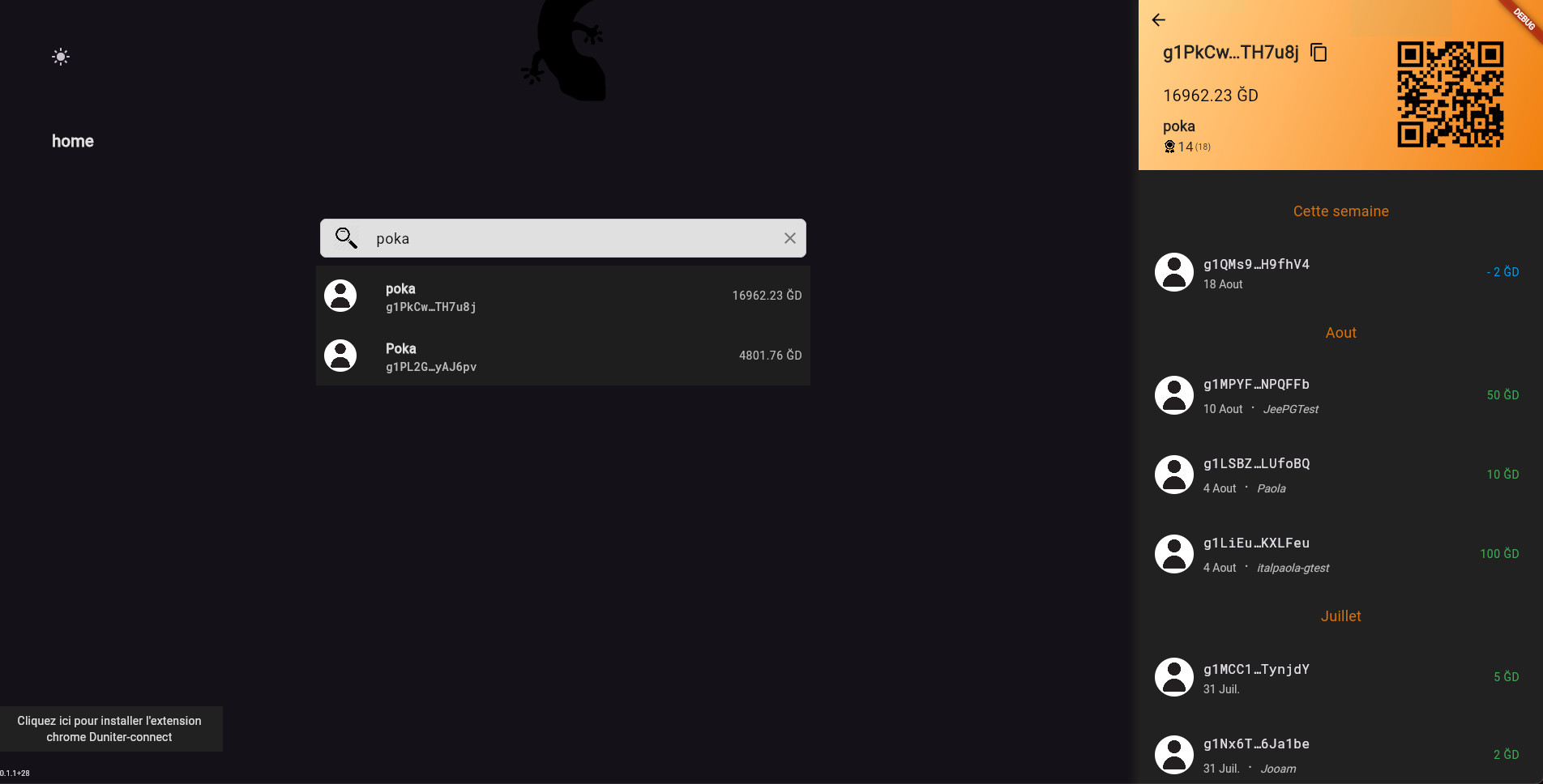Click the magnifying glass search icon

[x=346, y=238]
